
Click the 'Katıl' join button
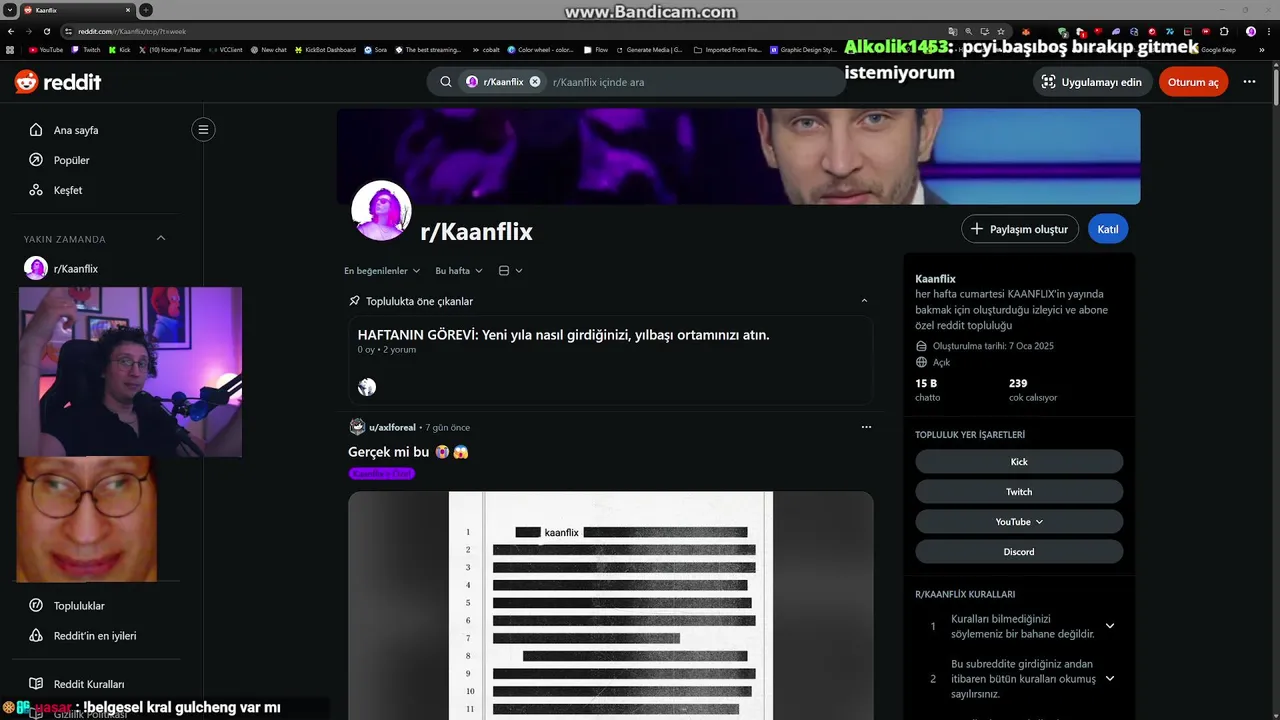click(1108, 229)
